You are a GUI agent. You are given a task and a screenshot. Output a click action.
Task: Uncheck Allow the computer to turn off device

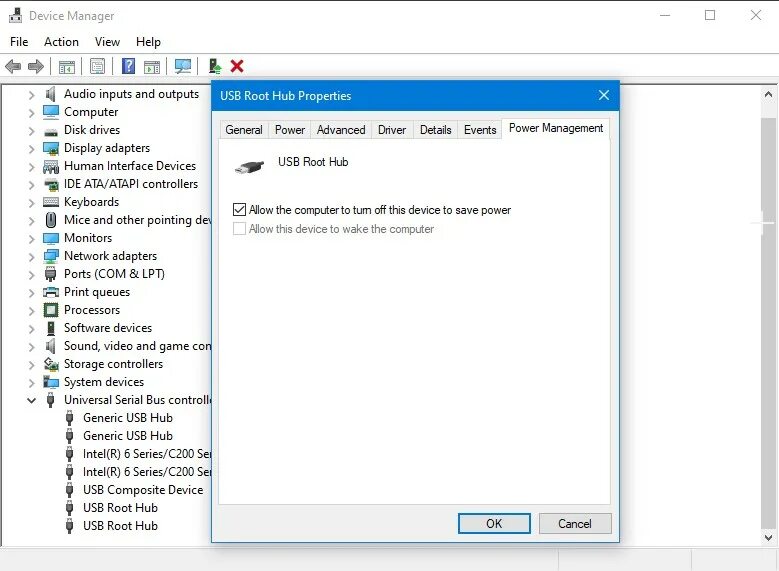[239, 210]
